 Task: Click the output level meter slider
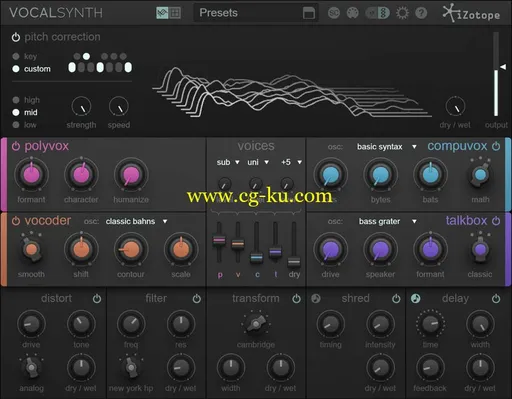click(502, 67)
